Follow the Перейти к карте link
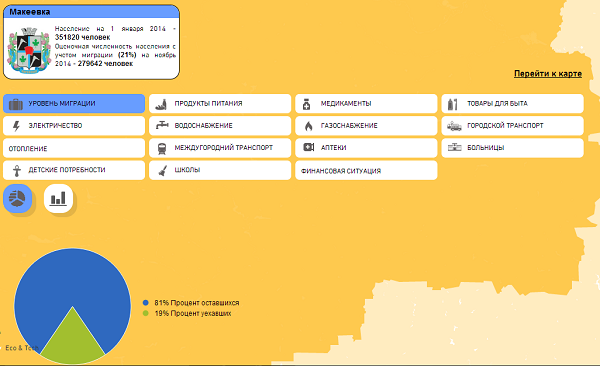Viewport: 600px width, 366px height. [548, 74]
